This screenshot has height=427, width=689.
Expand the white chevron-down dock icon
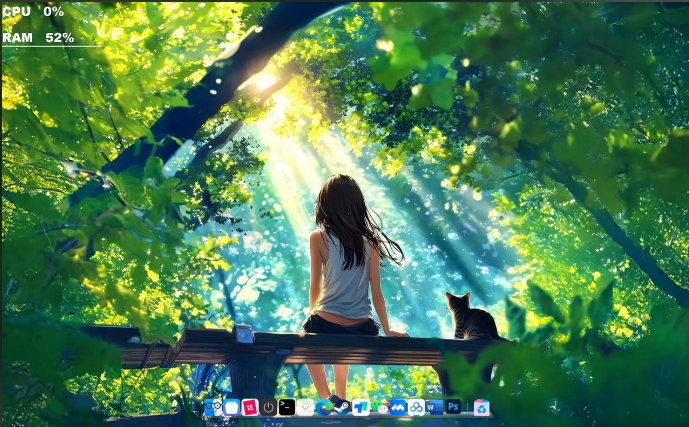click(x=305, y=408)
